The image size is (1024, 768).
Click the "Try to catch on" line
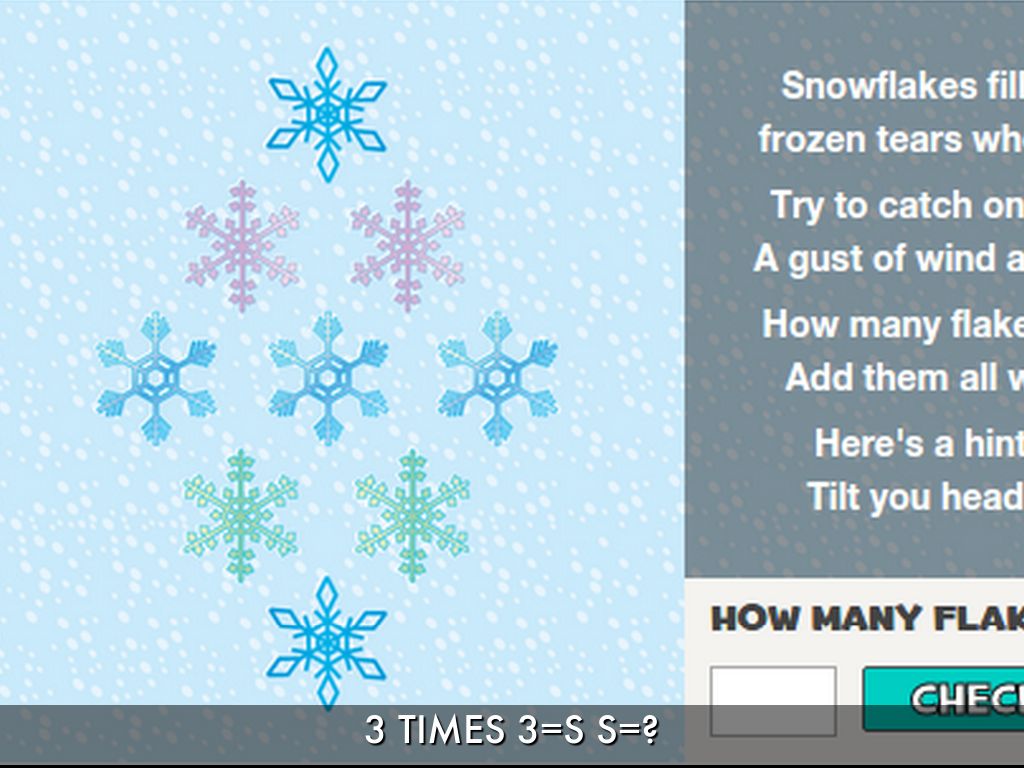[x=897, y=205]
